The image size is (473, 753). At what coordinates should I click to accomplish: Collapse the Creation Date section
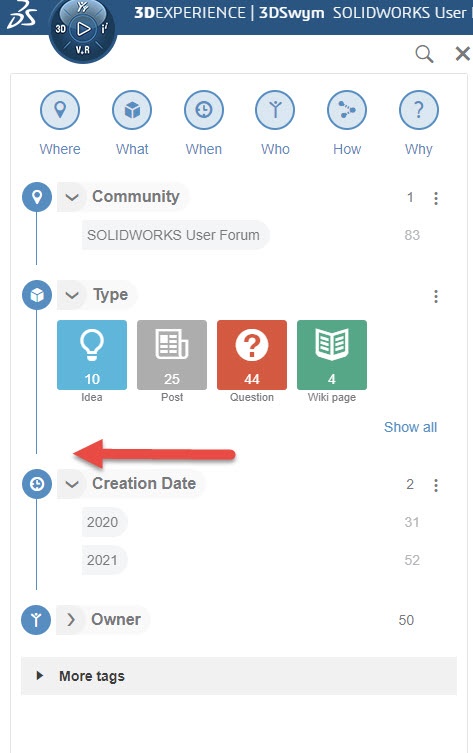(72, 484)
